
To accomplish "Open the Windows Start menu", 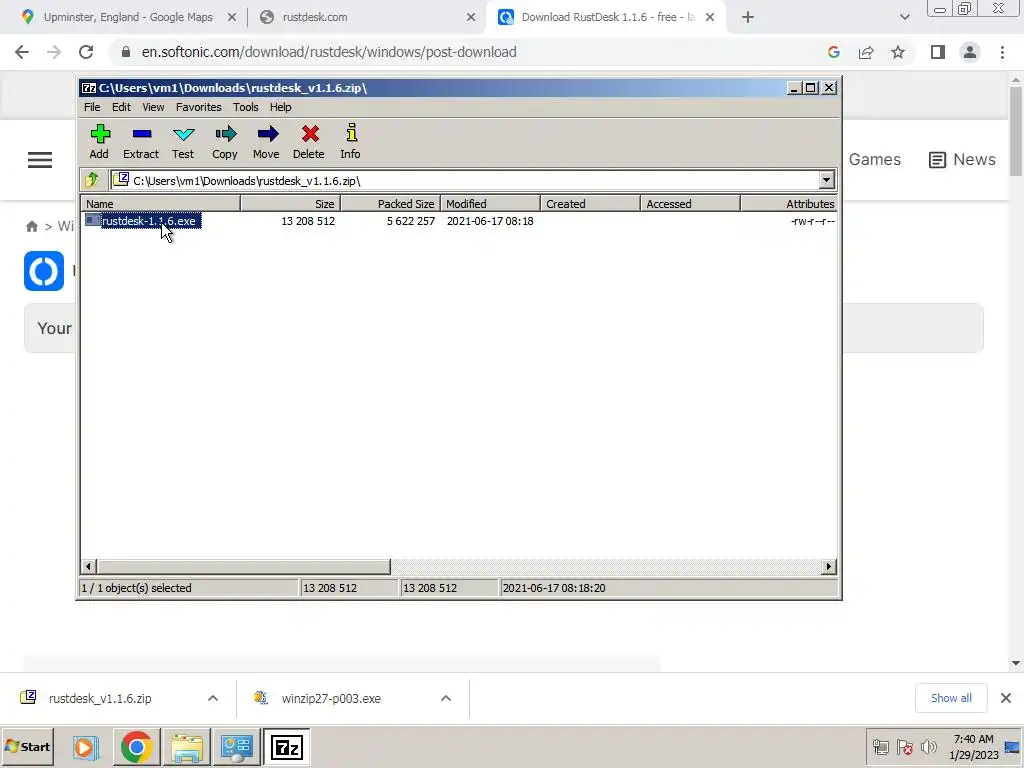I will coord(28,746).
